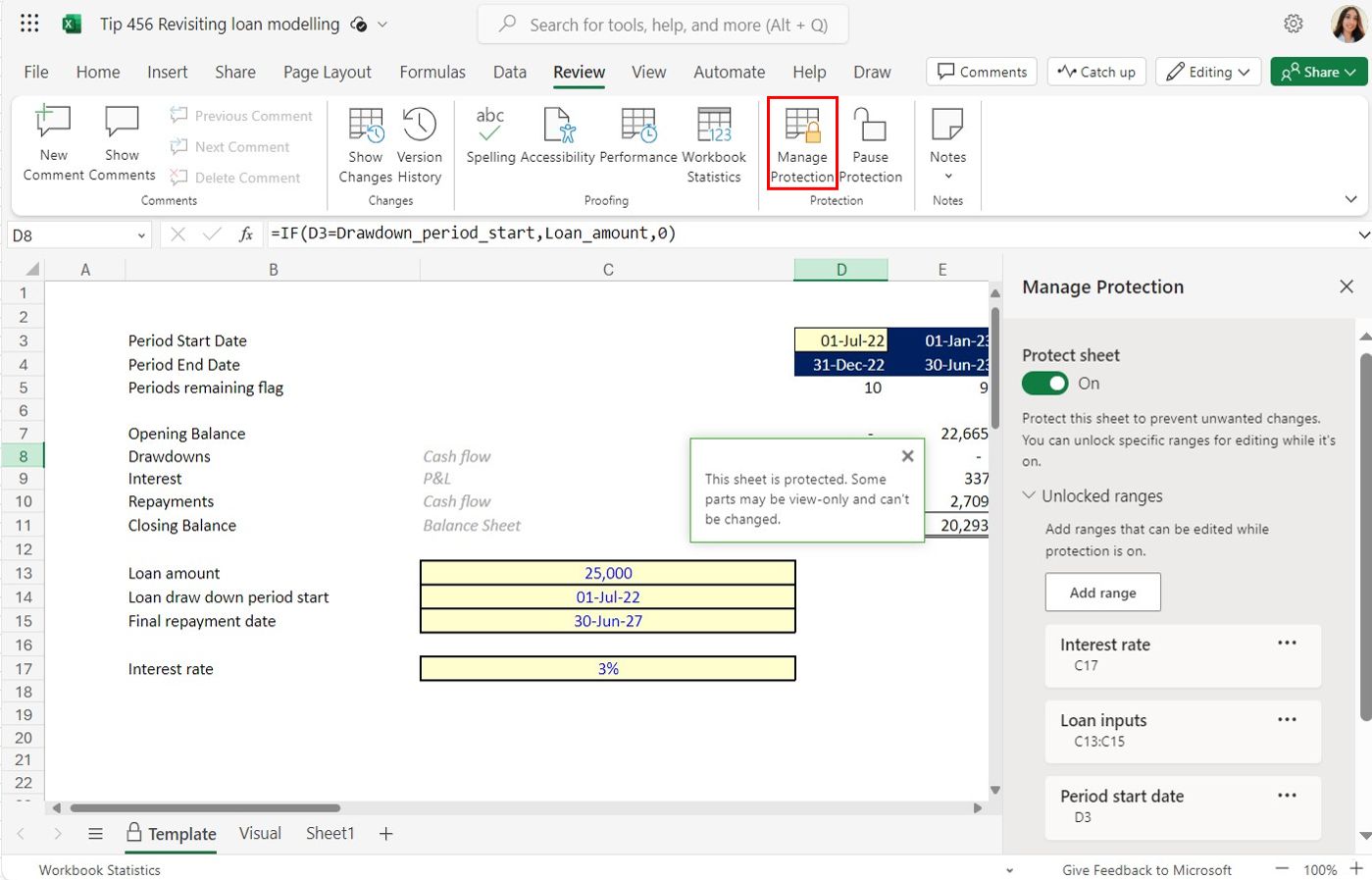This screenshot has width=1372, height=880.
Task: Open Workbook Statistics from ribbon
Action: pyautogui.click(x=714, y=126)
